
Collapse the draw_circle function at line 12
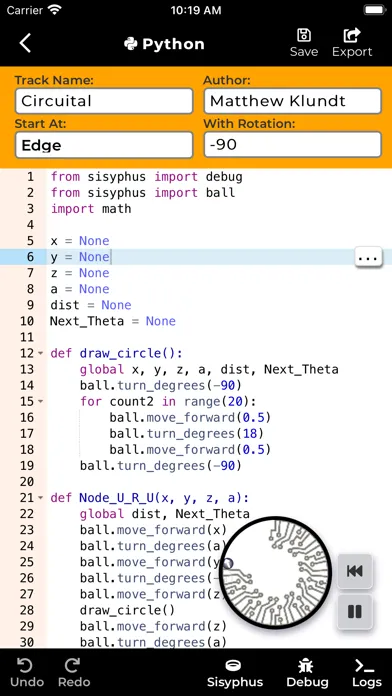40,353
